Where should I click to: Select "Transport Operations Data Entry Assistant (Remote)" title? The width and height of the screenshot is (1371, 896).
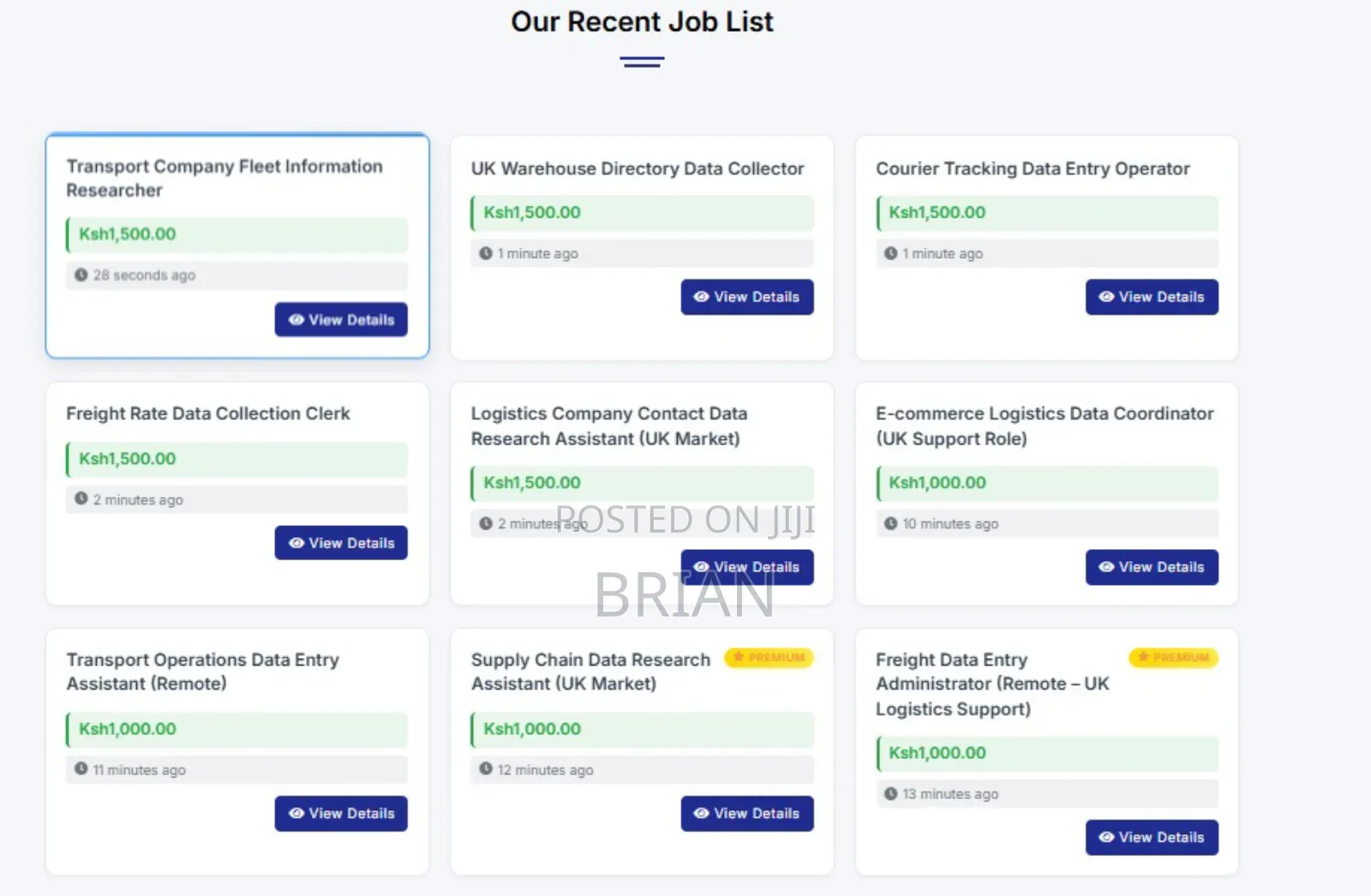coord(202,672)
